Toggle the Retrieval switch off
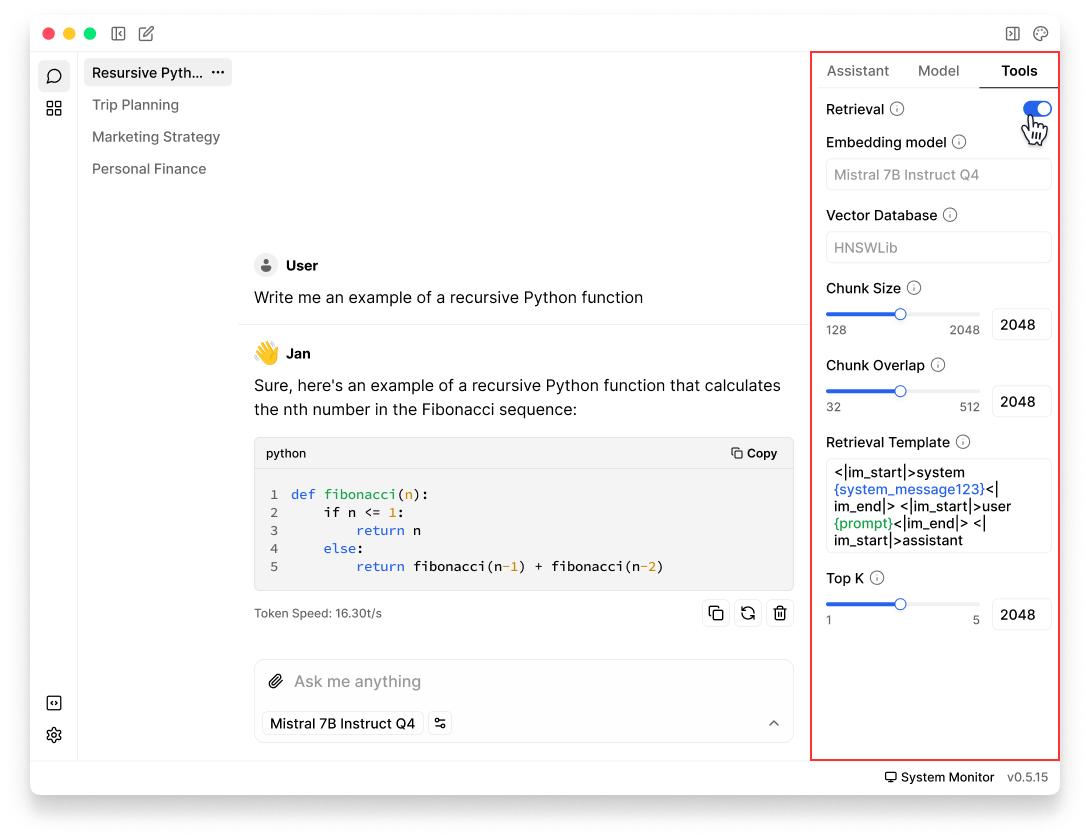 click(x=1037, y=108)
